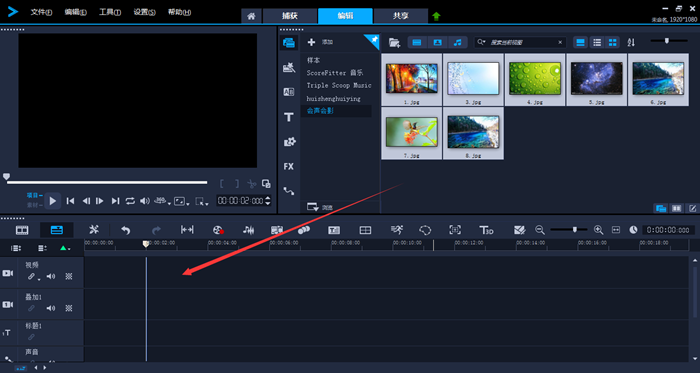Open the Title (T) library panel

click(289, 117)
